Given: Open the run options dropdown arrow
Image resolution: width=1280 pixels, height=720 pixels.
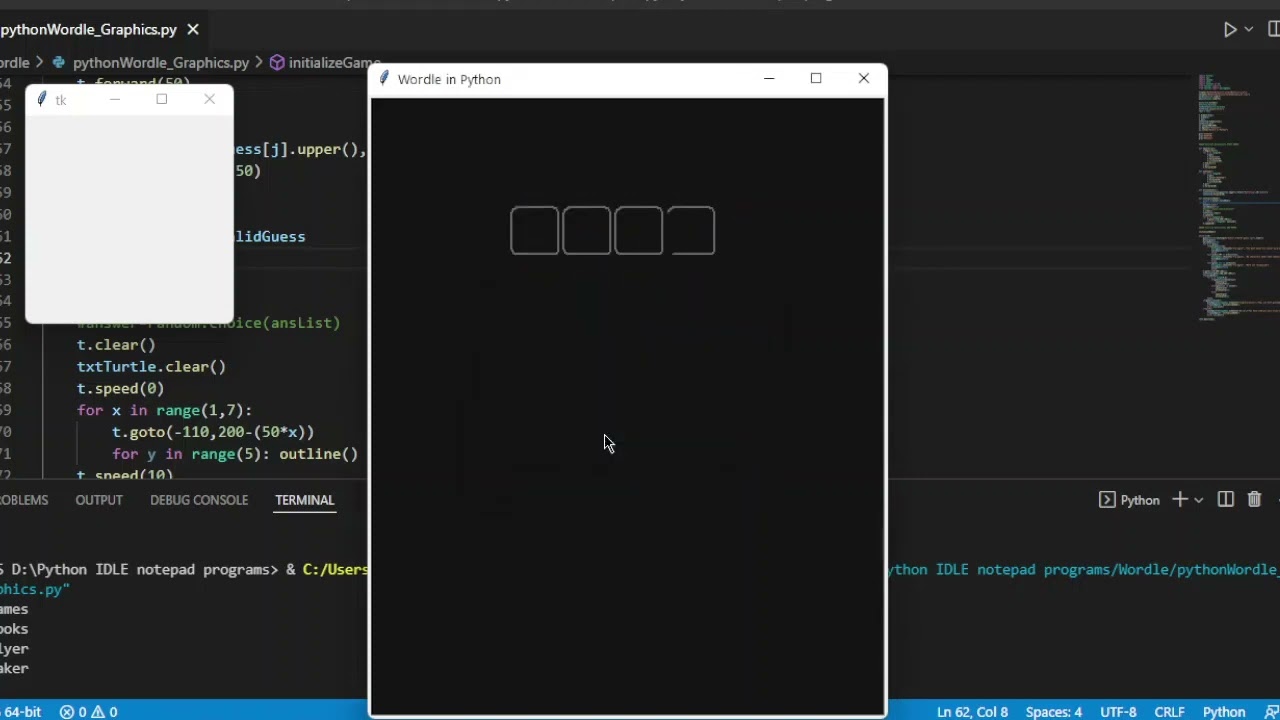Looking at the screenshot, I should [x=1248, y=30].
